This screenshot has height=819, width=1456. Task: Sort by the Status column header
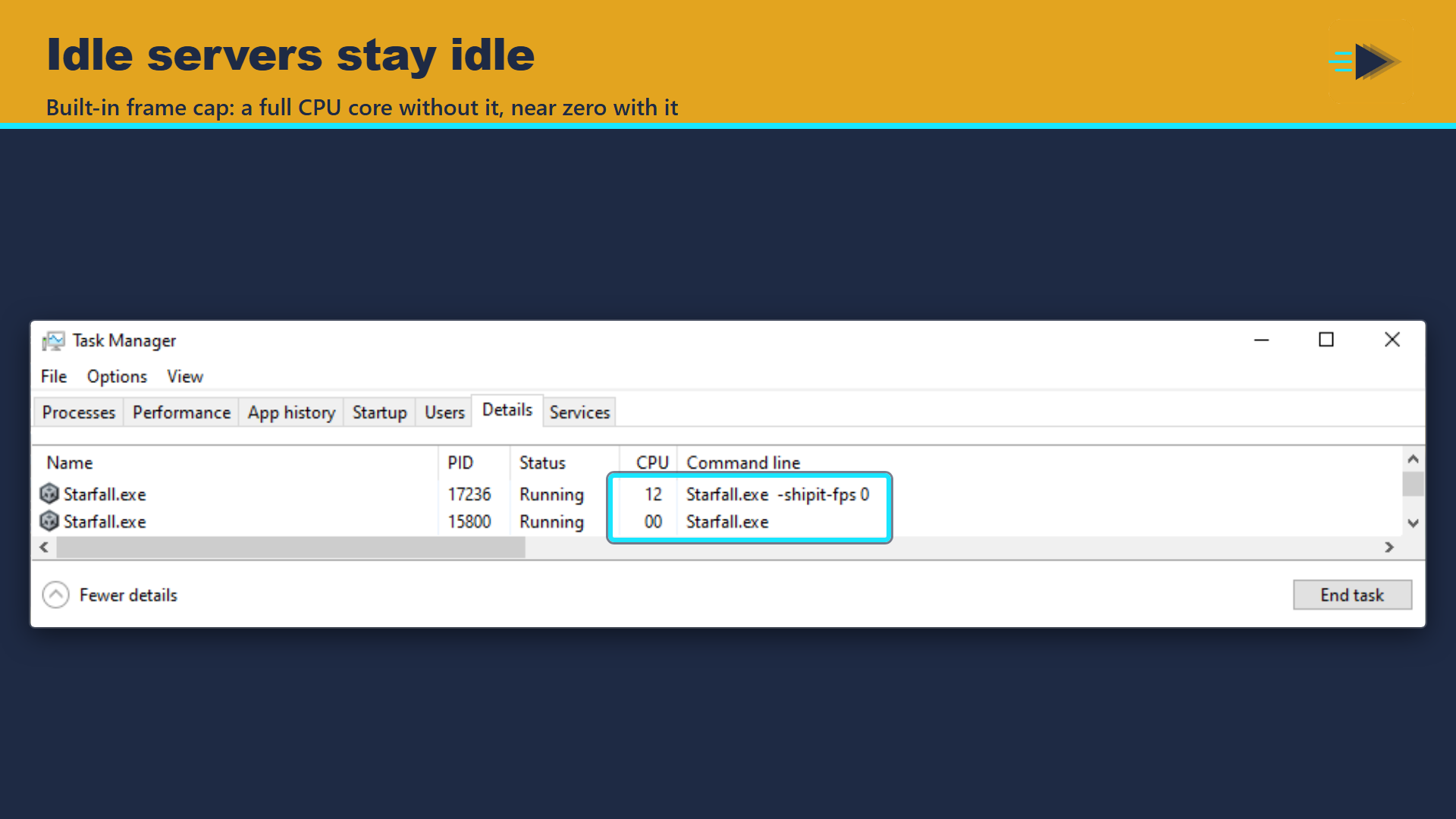tap(564, 463)
